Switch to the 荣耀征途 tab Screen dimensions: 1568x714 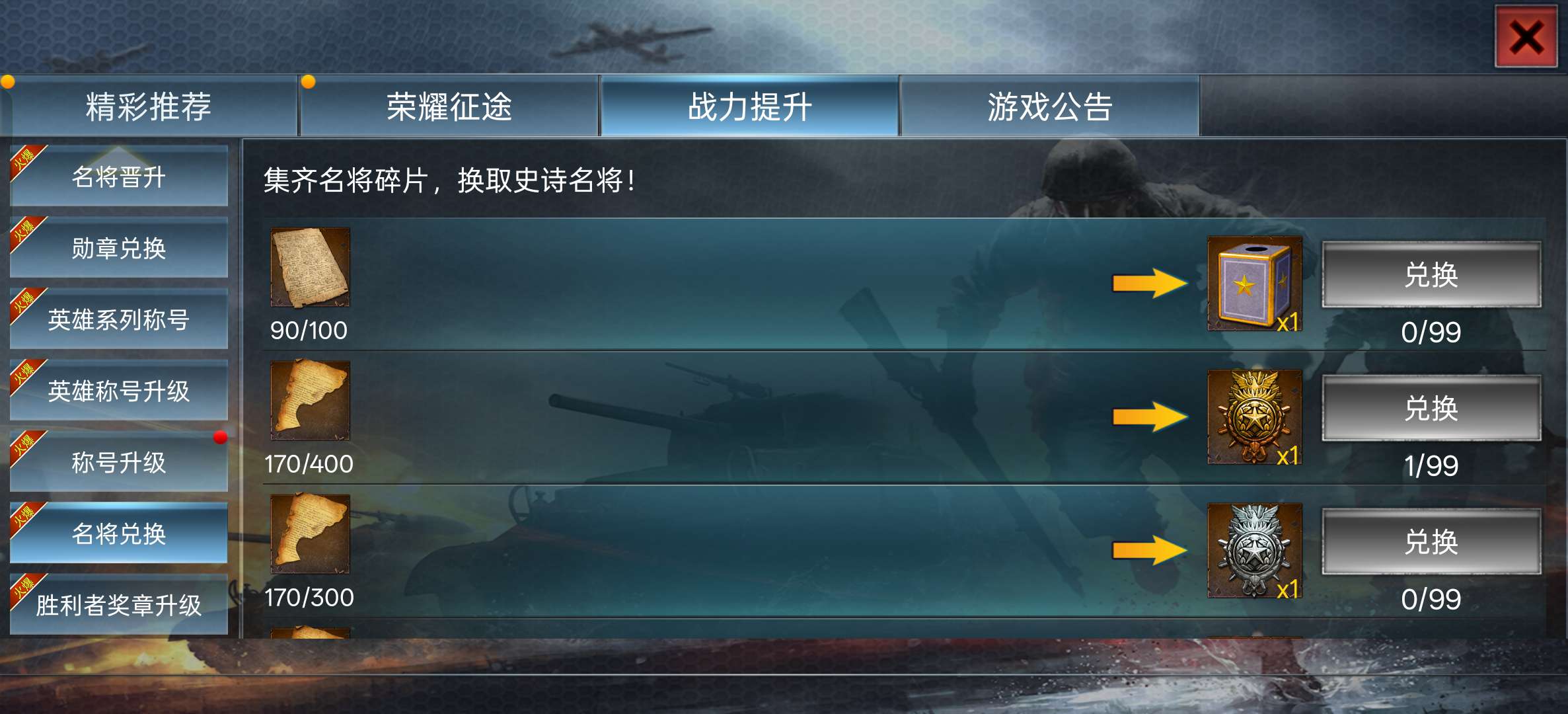pos(449,106)
